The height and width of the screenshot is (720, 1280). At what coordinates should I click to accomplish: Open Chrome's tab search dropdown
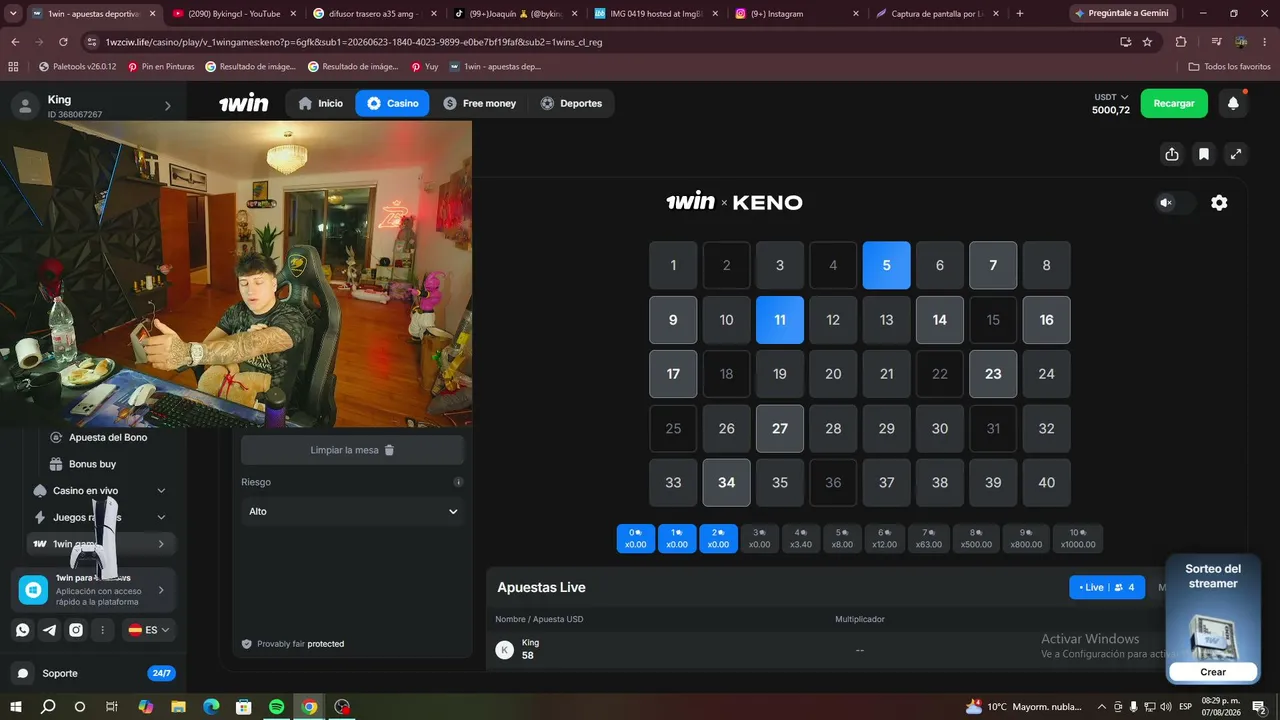(x=14, y=14)
